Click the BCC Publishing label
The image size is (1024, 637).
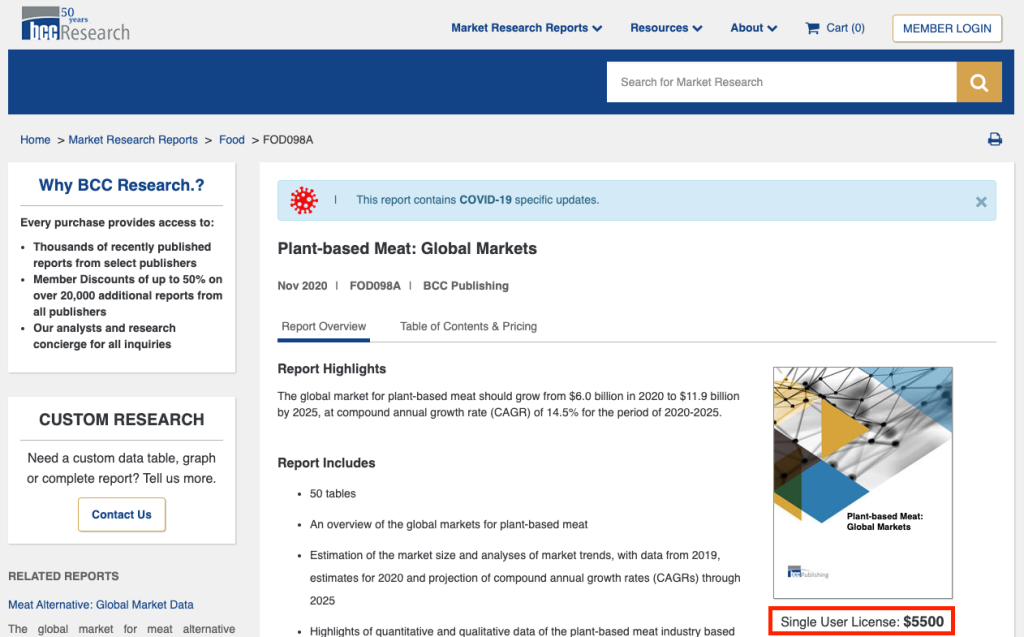coord(466,286)
